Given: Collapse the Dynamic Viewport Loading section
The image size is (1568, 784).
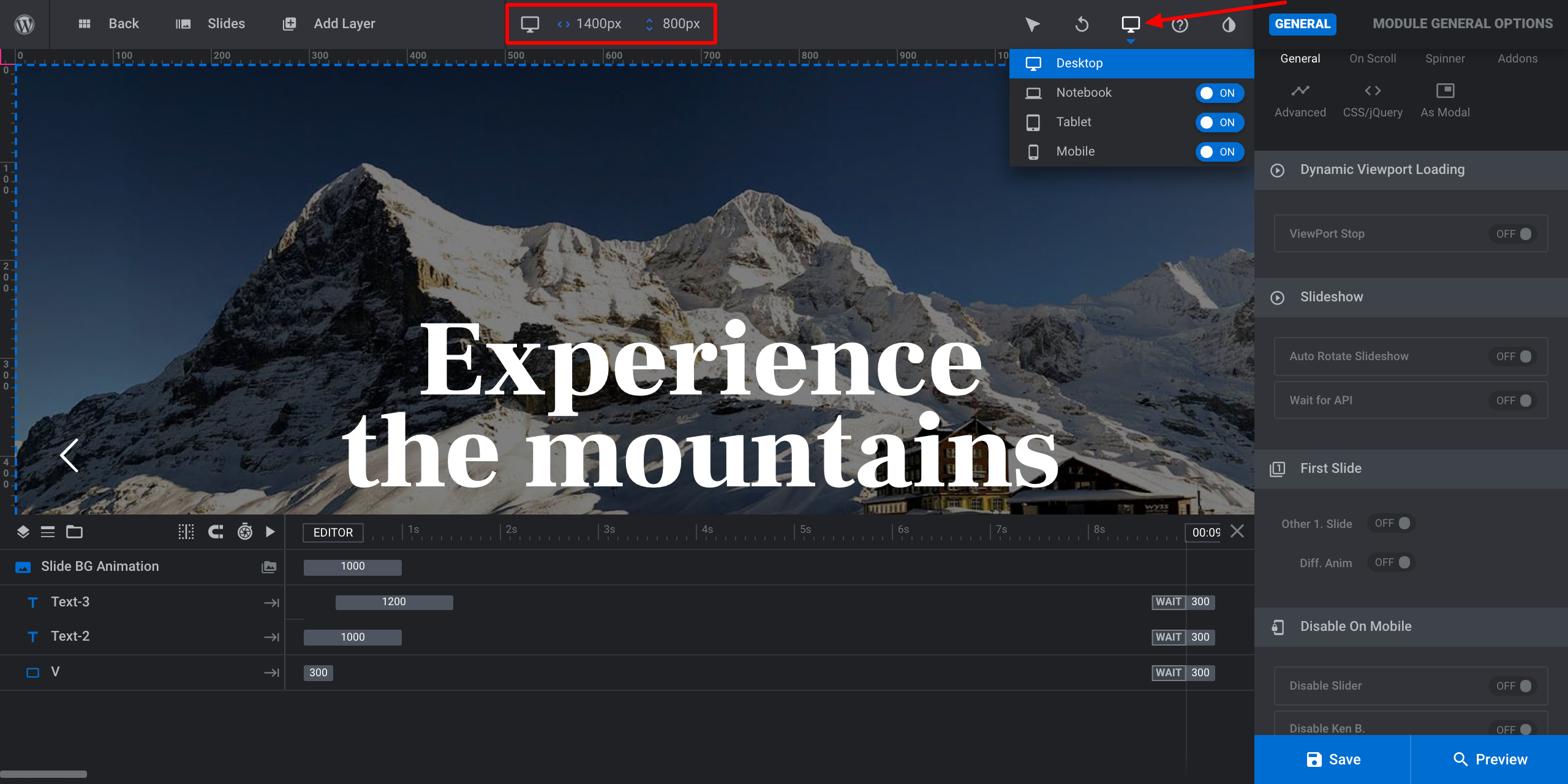Looking at the screenshot, I should point(1382,170).
